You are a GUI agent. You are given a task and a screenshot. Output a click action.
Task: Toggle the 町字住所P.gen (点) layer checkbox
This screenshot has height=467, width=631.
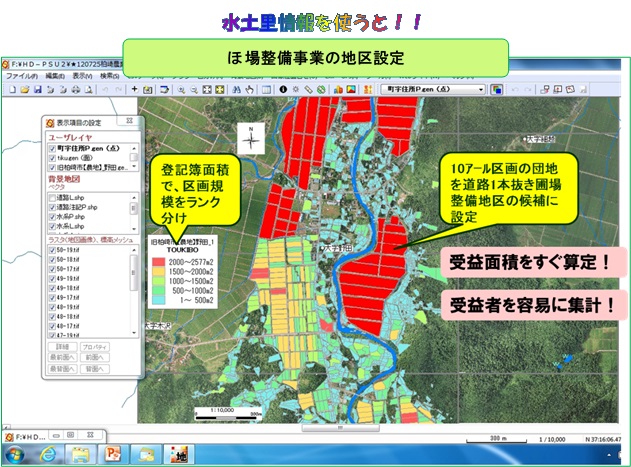tap(52, 149)
